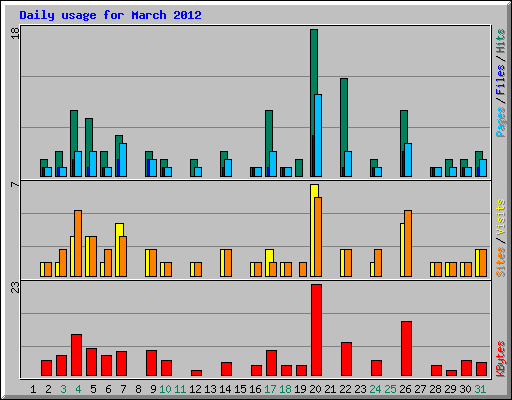Viewport: 512px width, 400px height.
Task: Click the 'Daily usage for March 2012' title
Action: [x=110, y=15]
